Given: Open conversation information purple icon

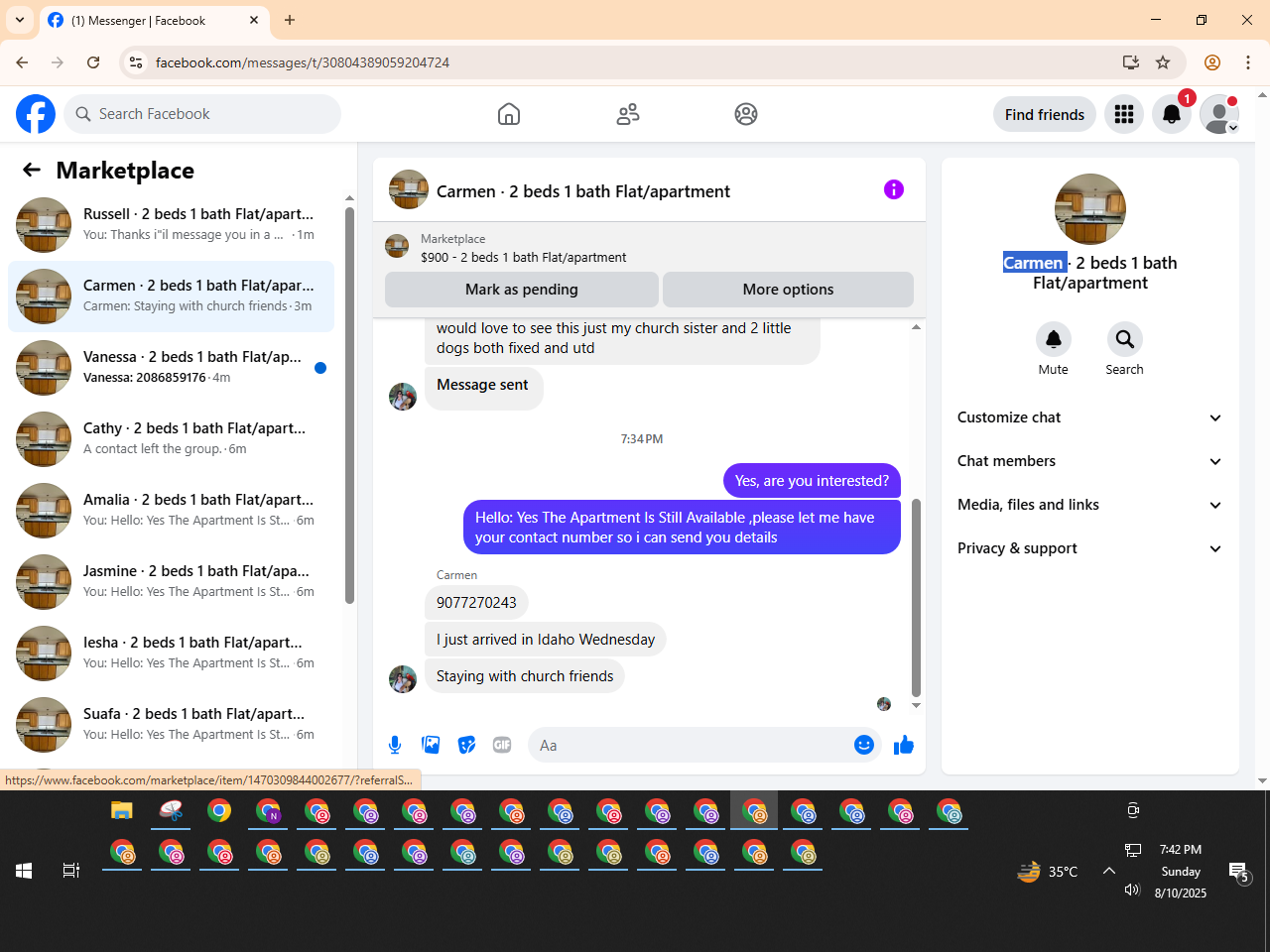Looking at the screenshot, I should pyautogui.click(x=894, y=189).
